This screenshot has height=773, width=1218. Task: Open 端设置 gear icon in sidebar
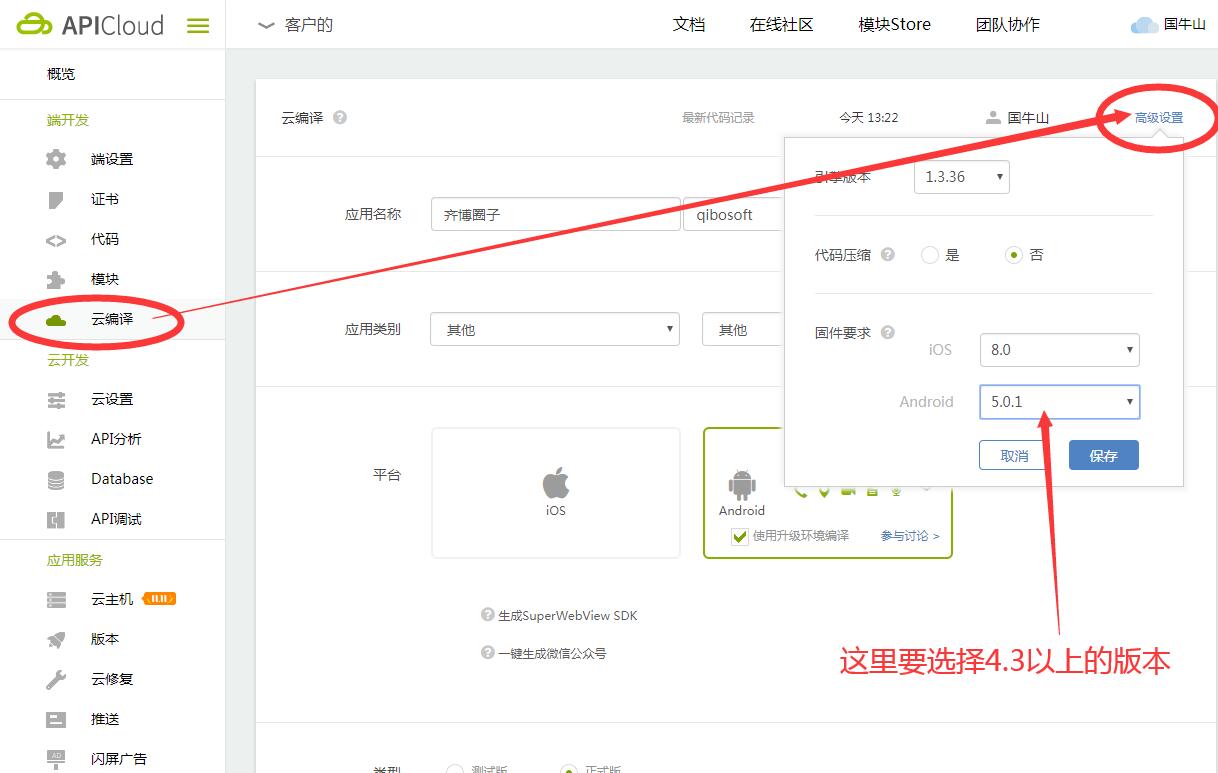coord(56,159)
